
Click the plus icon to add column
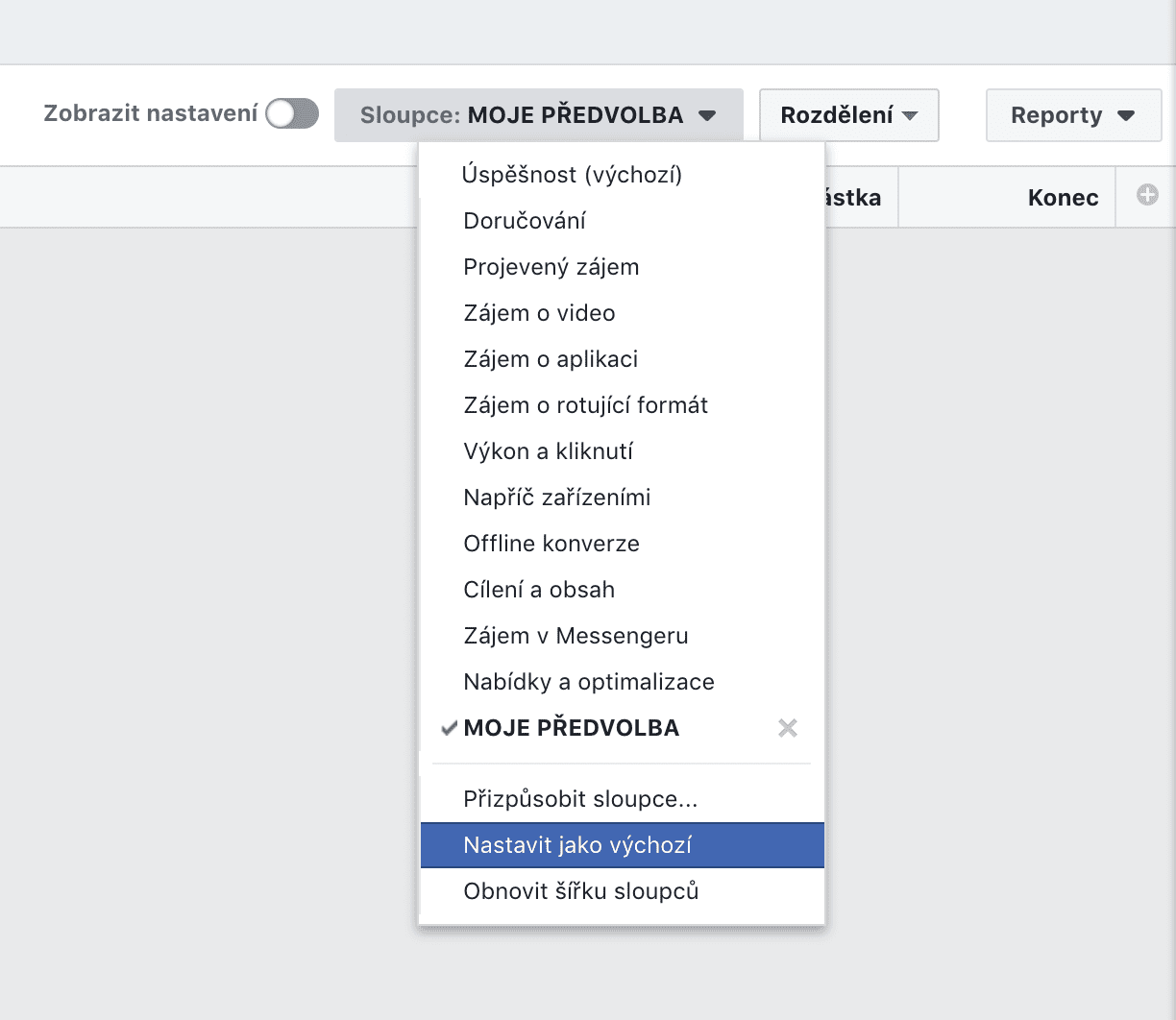tap(1147, 196)
